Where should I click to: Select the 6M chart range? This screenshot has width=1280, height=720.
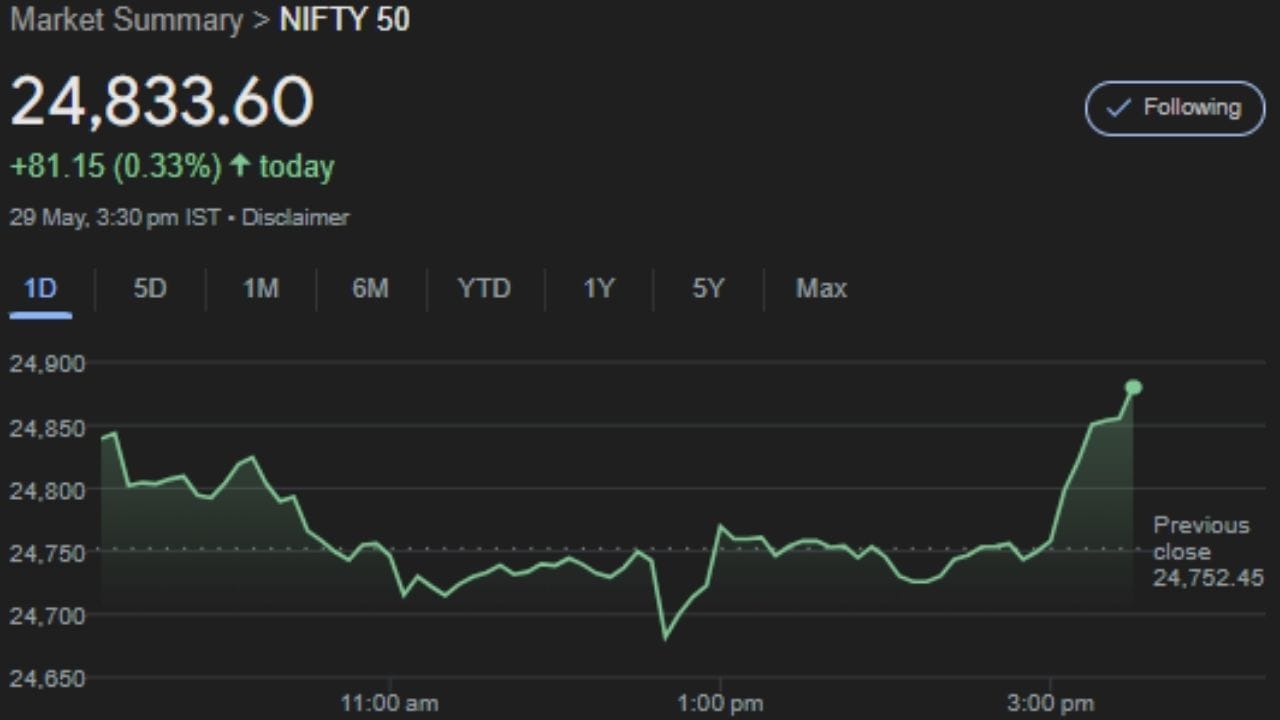(370, 289)
